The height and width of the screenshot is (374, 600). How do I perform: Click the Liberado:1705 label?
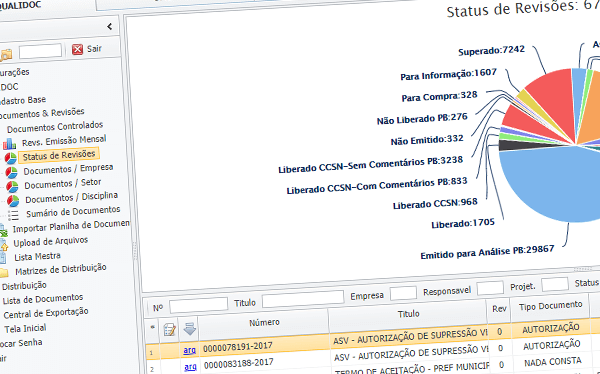point(463,224)
